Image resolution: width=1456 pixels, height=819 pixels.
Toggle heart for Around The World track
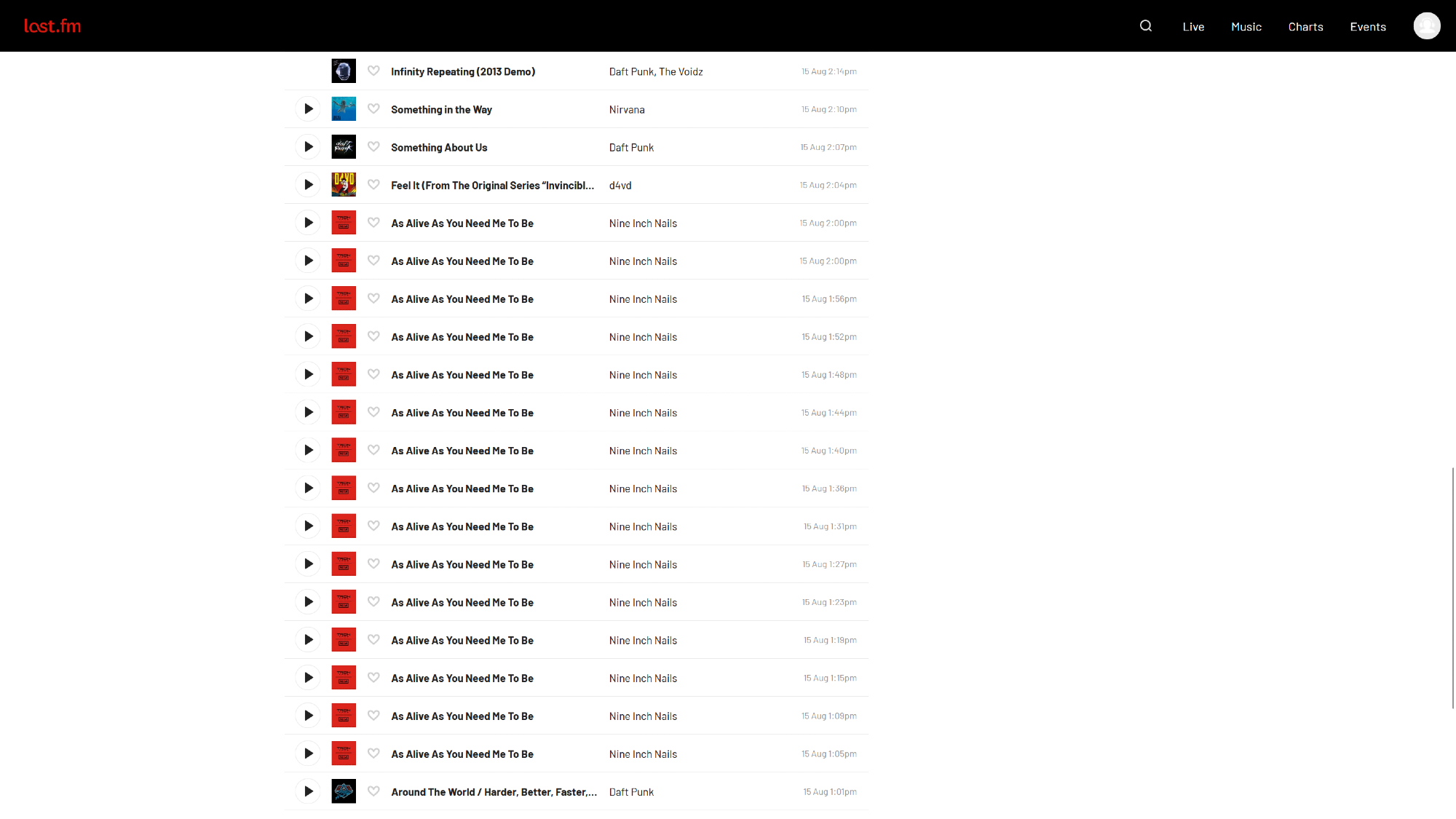373,791
